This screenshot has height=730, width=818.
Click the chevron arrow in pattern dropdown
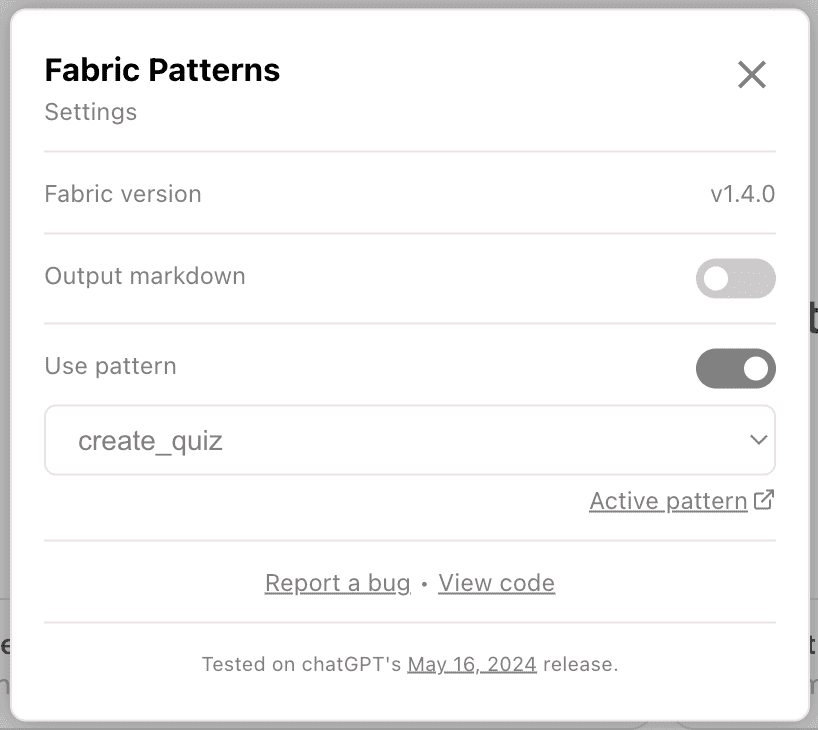click(759, 440)
